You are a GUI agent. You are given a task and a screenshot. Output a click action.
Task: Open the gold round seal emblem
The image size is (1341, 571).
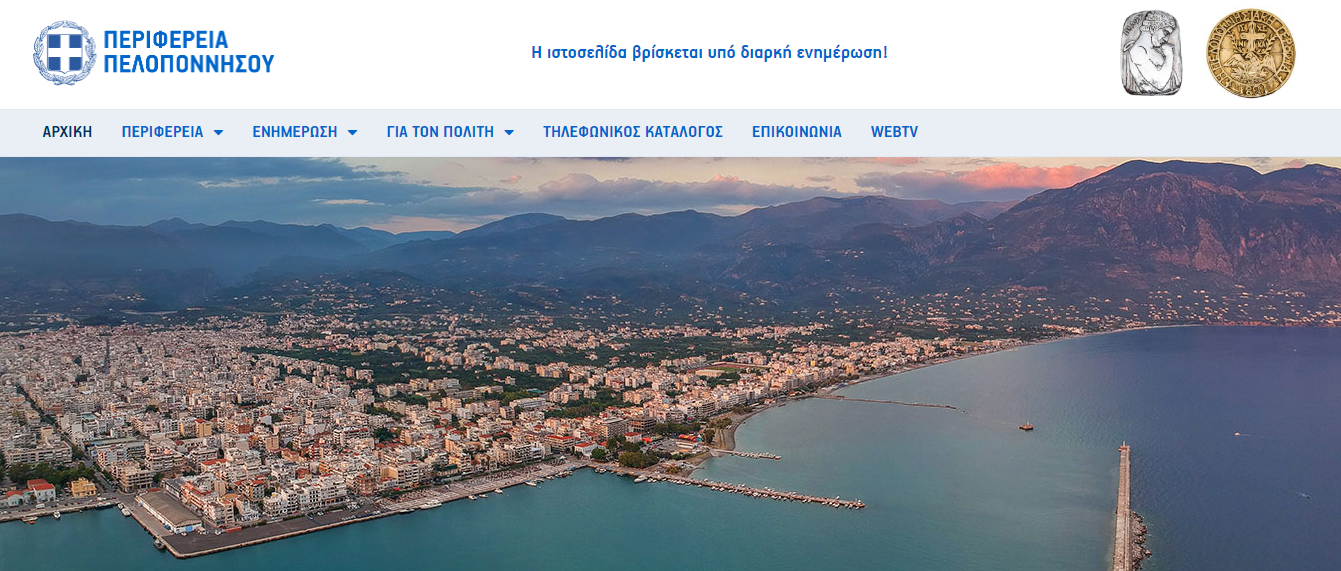point(1250,54)
